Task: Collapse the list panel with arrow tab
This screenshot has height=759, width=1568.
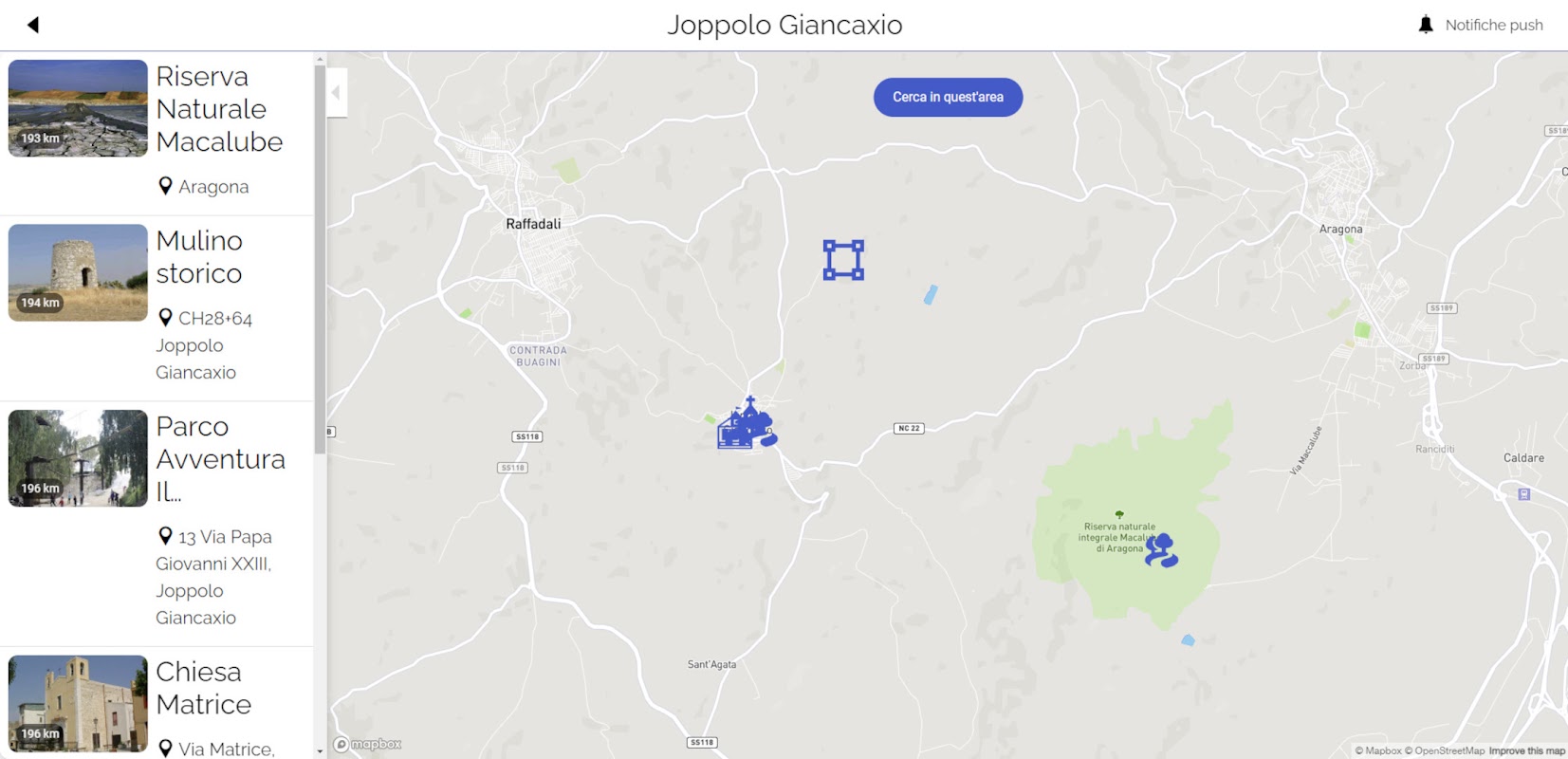Action: coord(337,92)
